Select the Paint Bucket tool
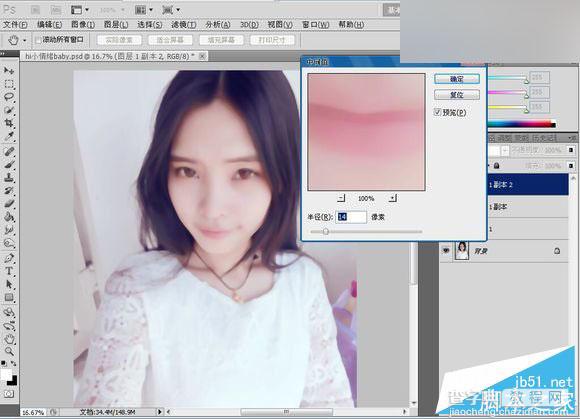580x419 pixels. point(9,217)
